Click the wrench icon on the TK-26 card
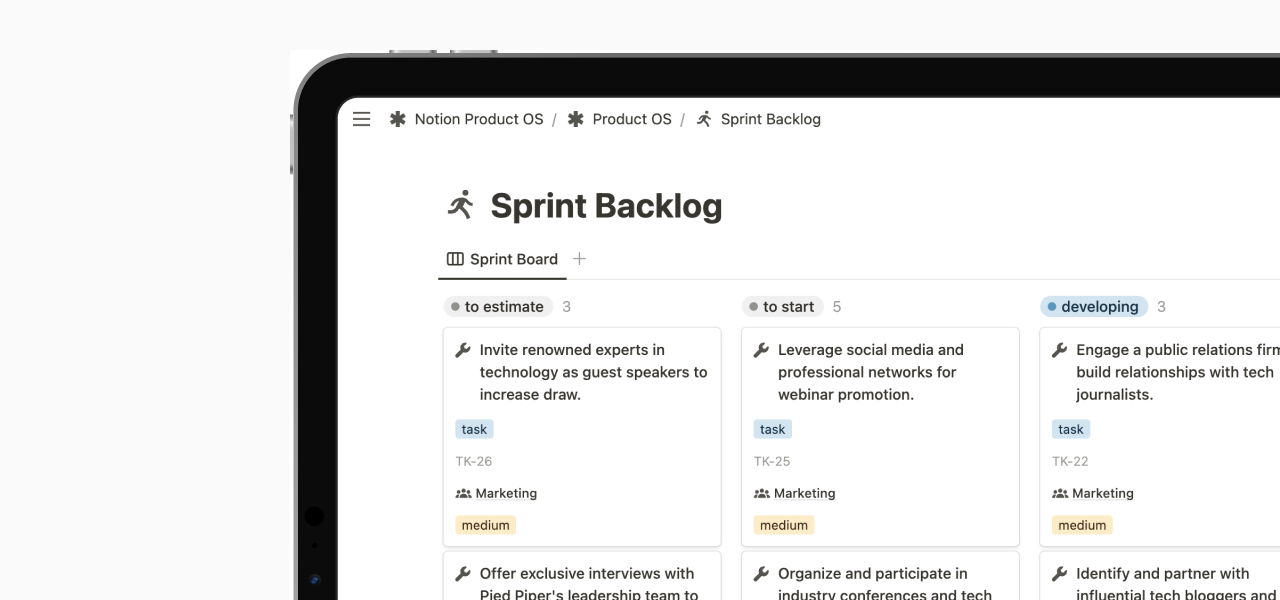Image resolution: width=1280 pixels, height=600 pixels. click(462, 350)
